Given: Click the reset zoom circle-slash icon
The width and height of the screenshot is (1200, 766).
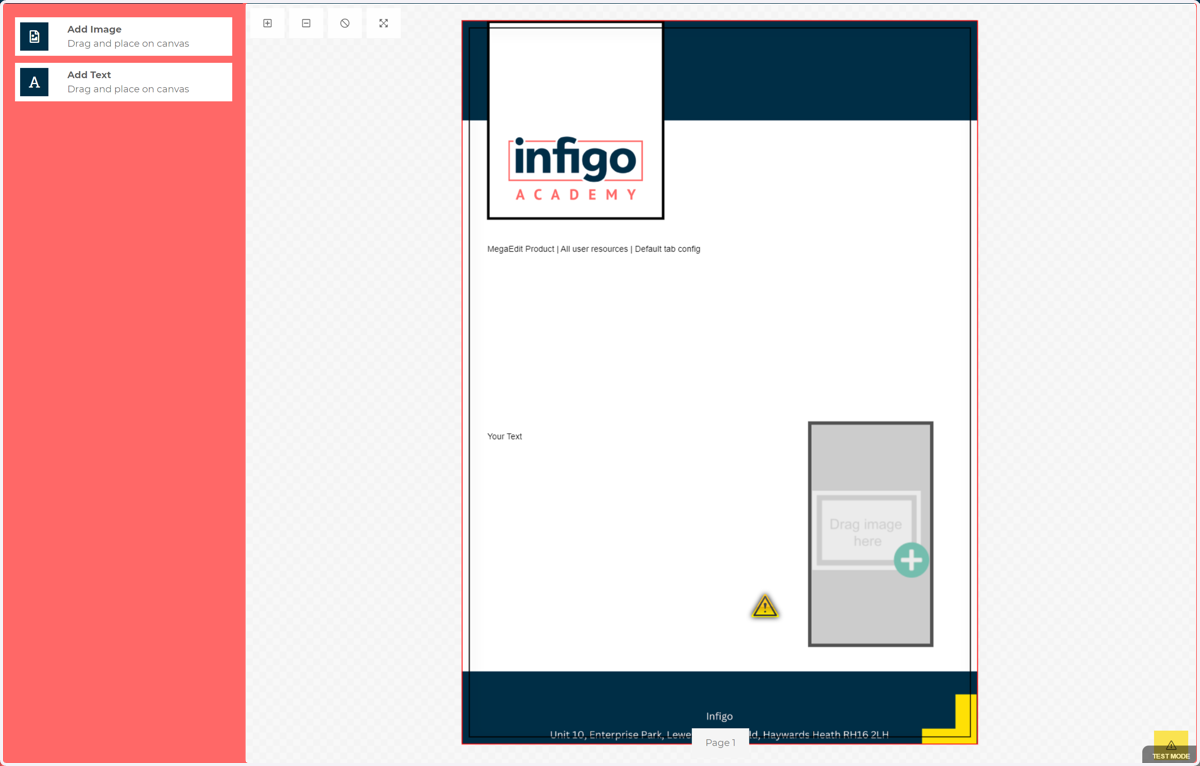Looking at the screenshot, I should 345,23.
